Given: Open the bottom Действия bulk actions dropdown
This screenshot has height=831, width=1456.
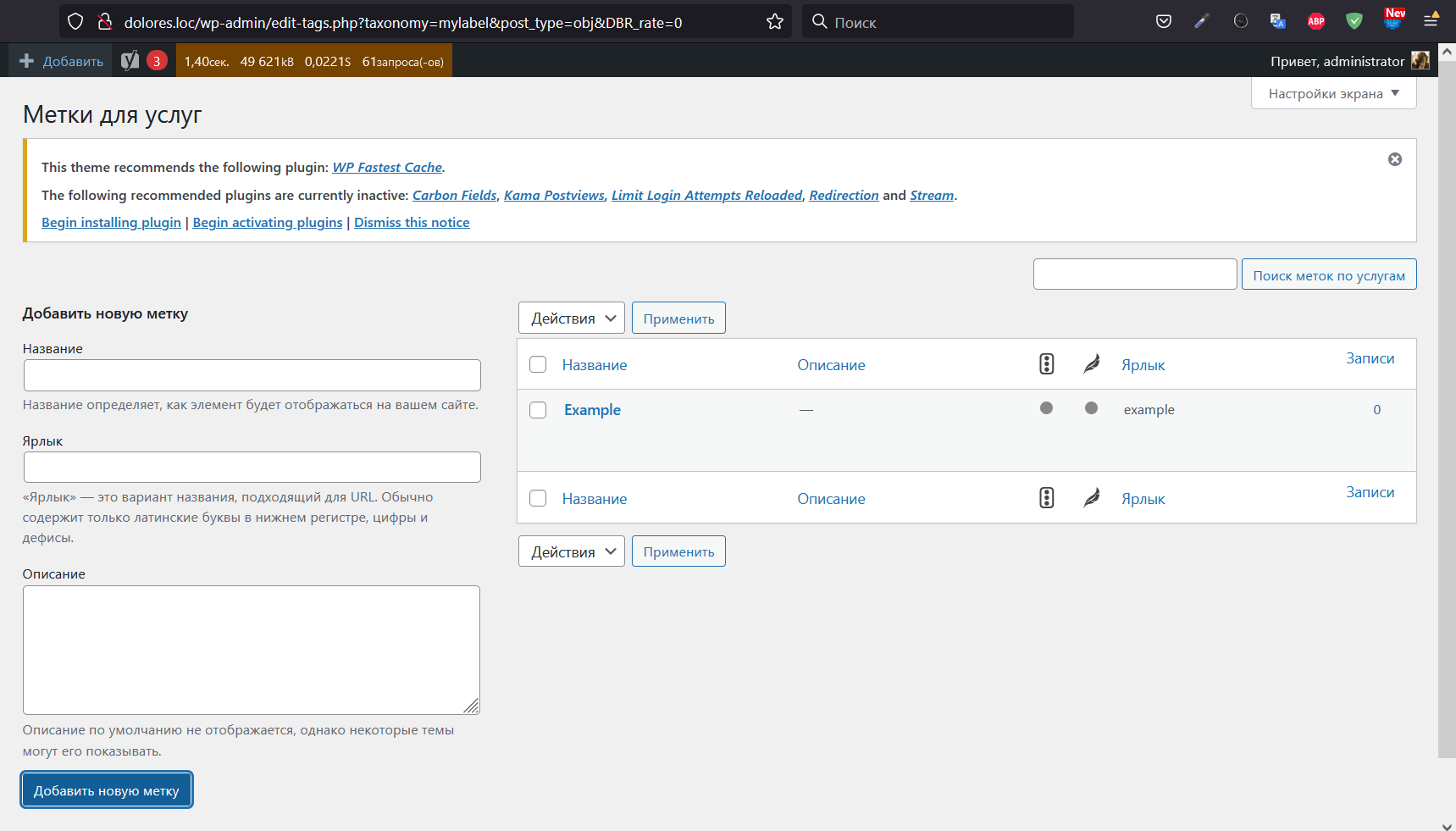Looking at the screenshot, I should pos(572,551).
